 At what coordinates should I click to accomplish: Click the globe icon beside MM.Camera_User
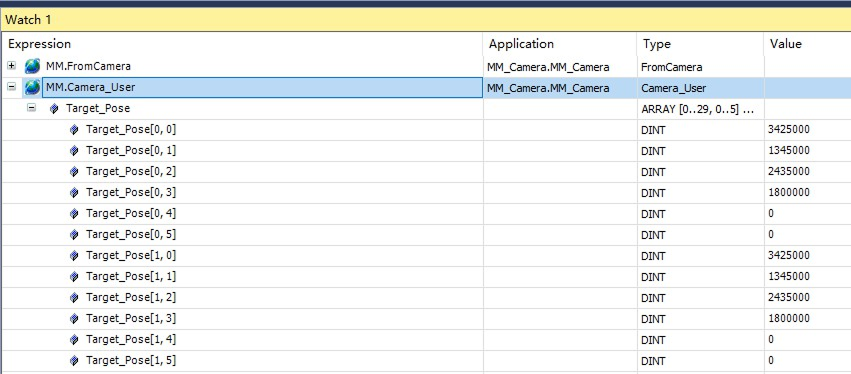coord(32,87)
